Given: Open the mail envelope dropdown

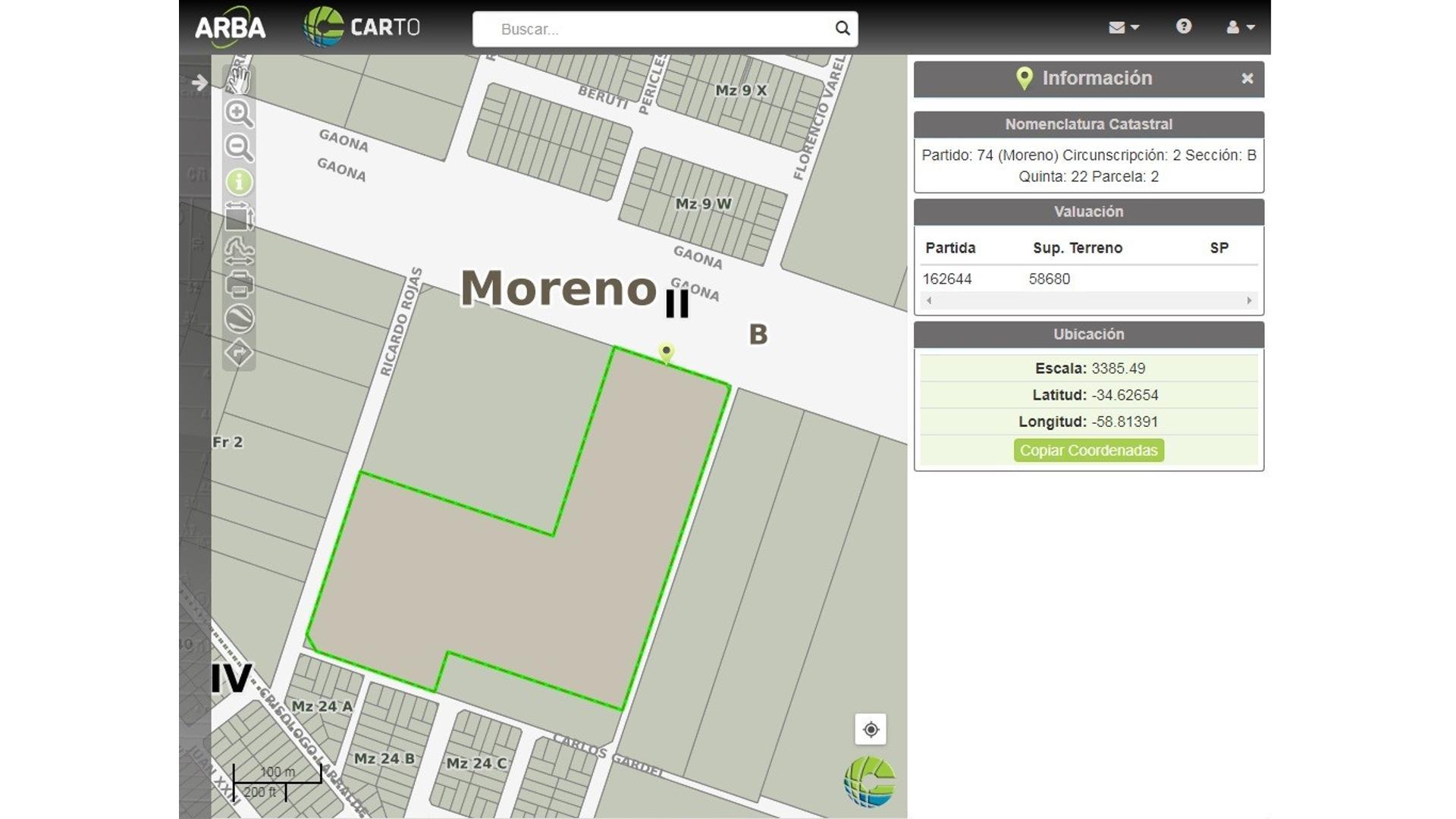Looking at the screenshot, I should point(1123,27).
